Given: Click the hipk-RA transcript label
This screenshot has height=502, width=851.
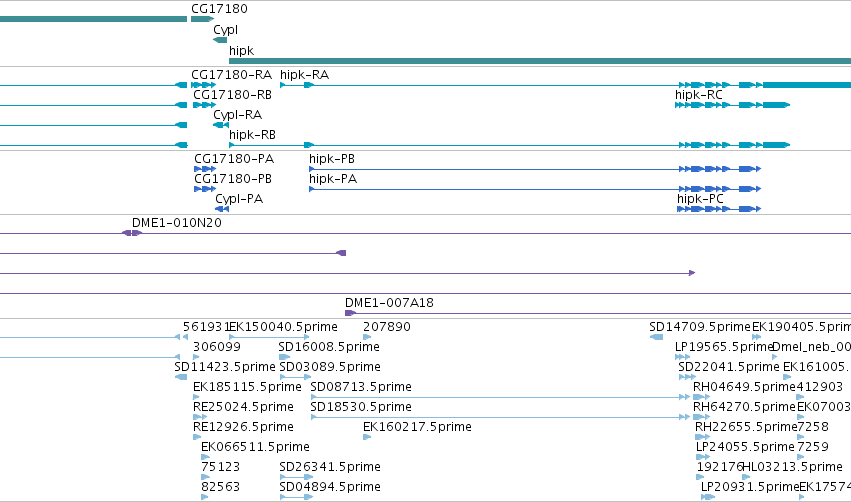Looking at the screenshot, I should click(304, 75).
